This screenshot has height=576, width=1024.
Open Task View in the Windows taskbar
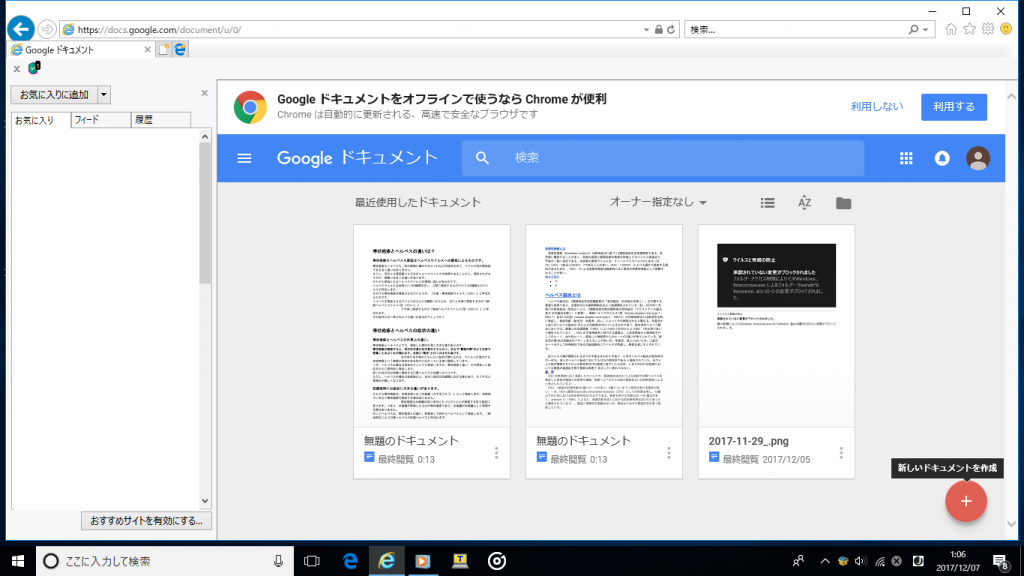pyautogui.click(x=311, y=561)
